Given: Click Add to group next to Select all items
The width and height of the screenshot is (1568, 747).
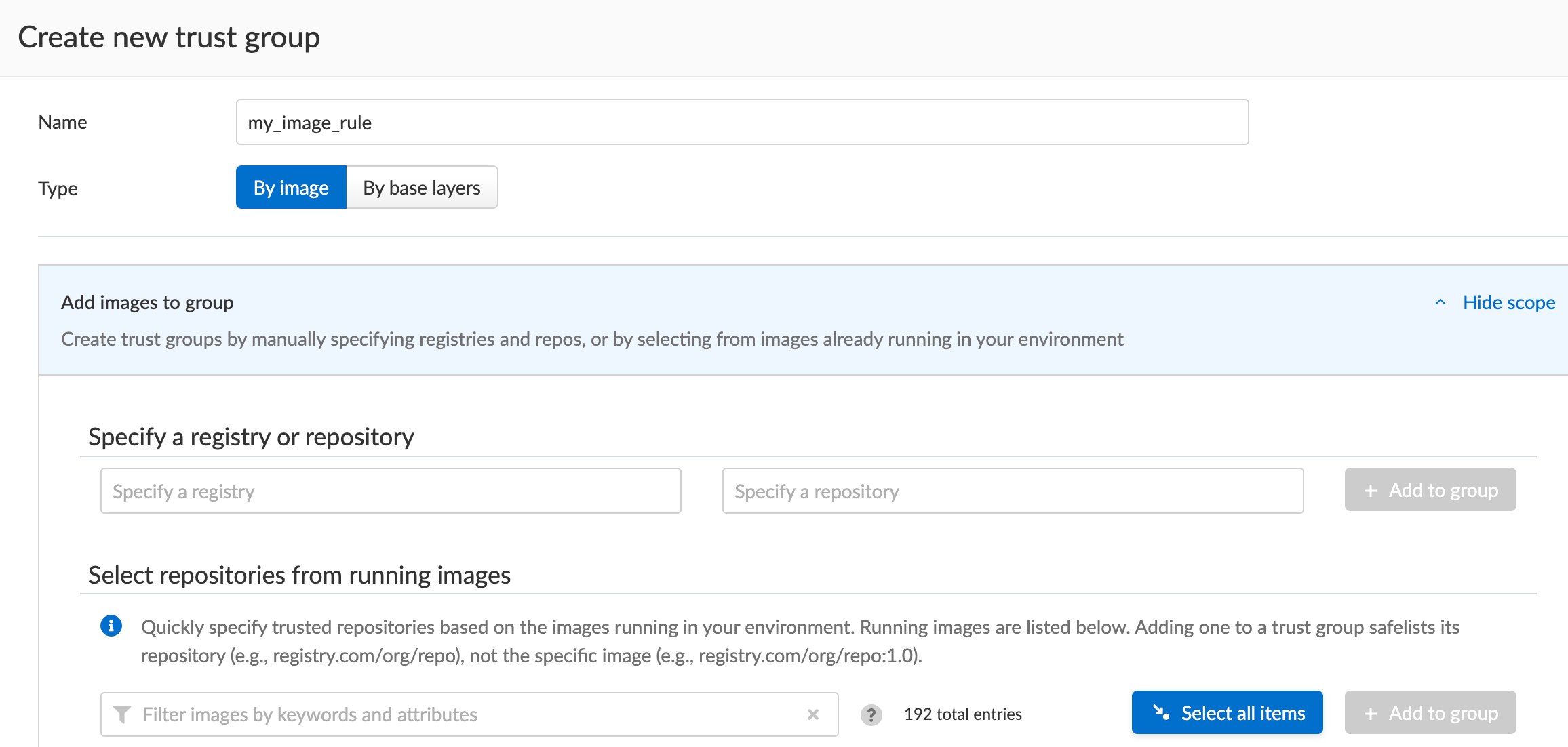Looking at the screenshot, I should tap(1430, 712).
